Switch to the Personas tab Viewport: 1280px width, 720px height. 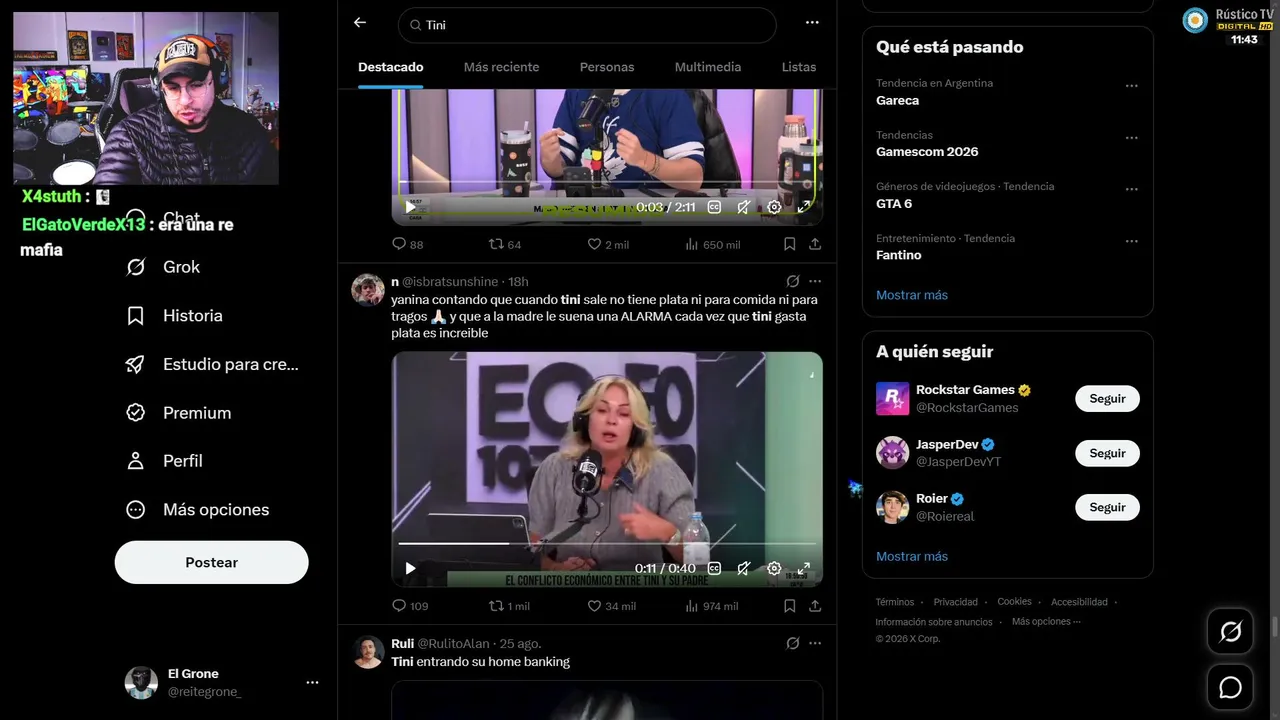click(607, 67)
